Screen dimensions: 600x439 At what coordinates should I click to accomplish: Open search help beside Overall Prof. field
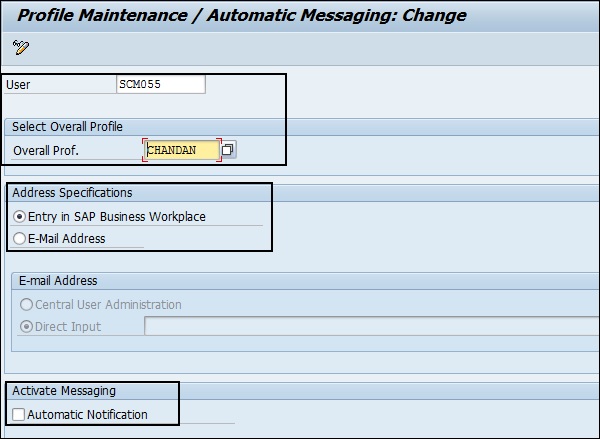[x=228, y=150]
